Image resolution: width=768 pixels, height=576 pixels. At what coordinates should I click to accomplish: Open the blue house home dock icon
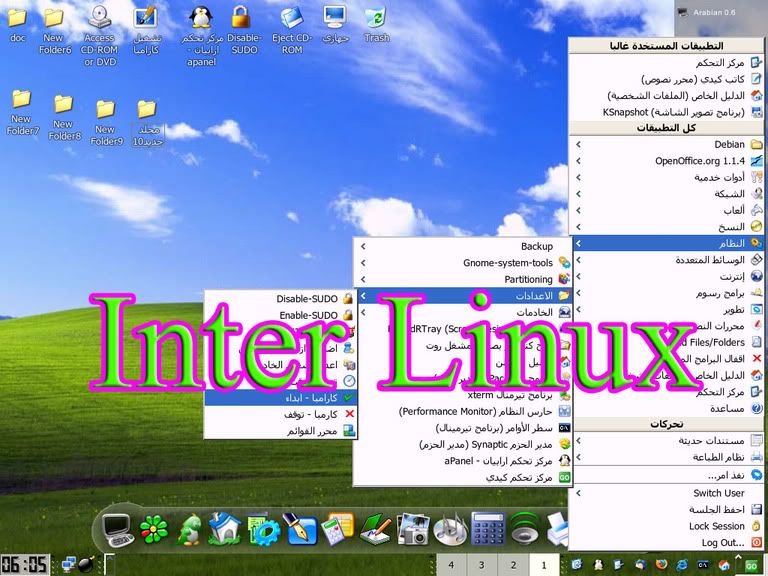[225, 529]
